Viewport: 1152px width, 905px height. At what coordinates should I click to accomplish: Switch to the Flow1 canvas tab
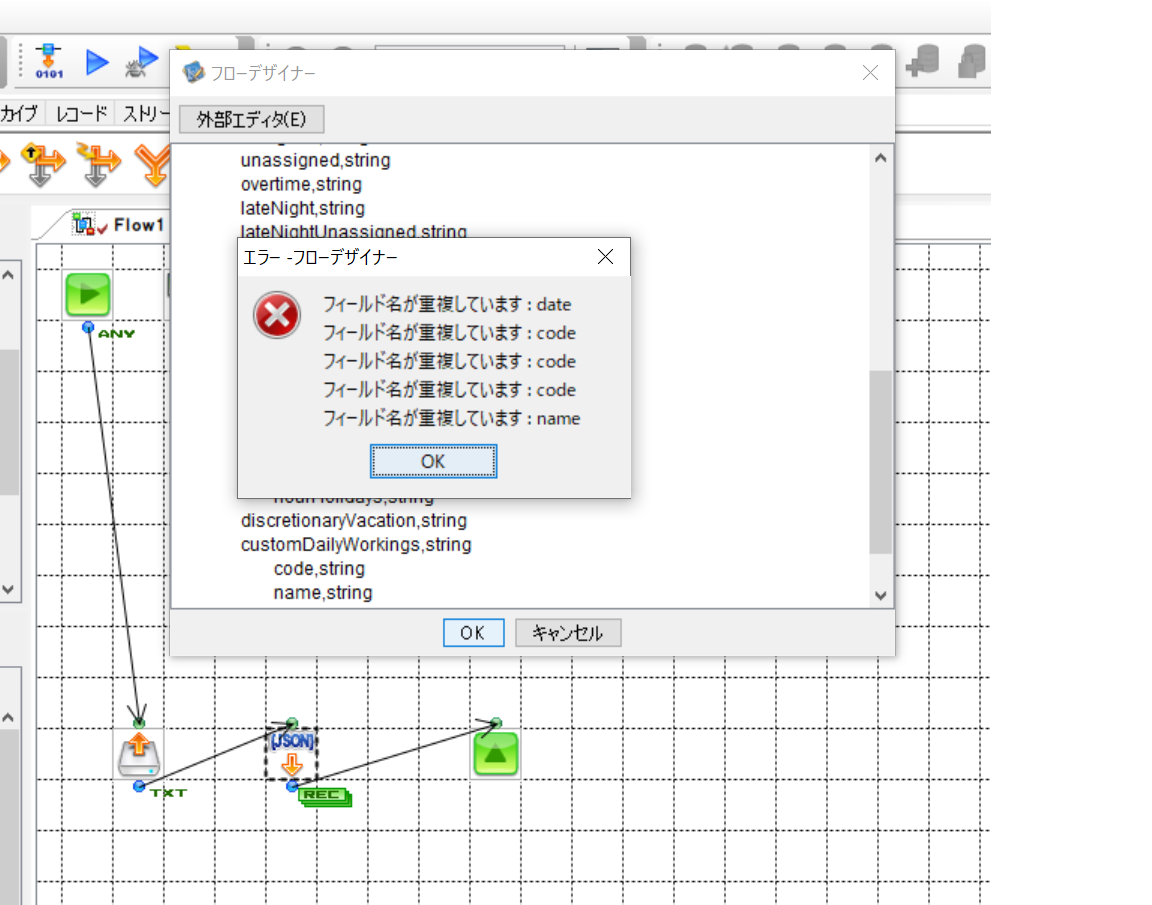pos(120,225)
